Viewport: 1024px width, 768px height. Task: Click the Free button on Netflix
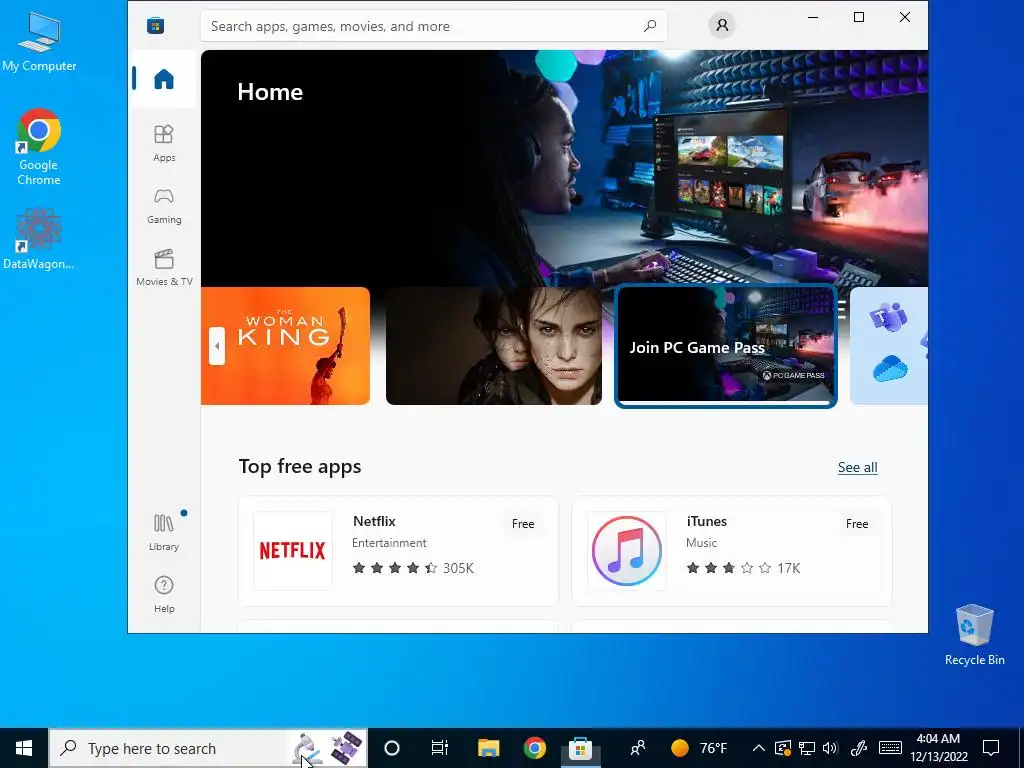(x=522, y=524)
